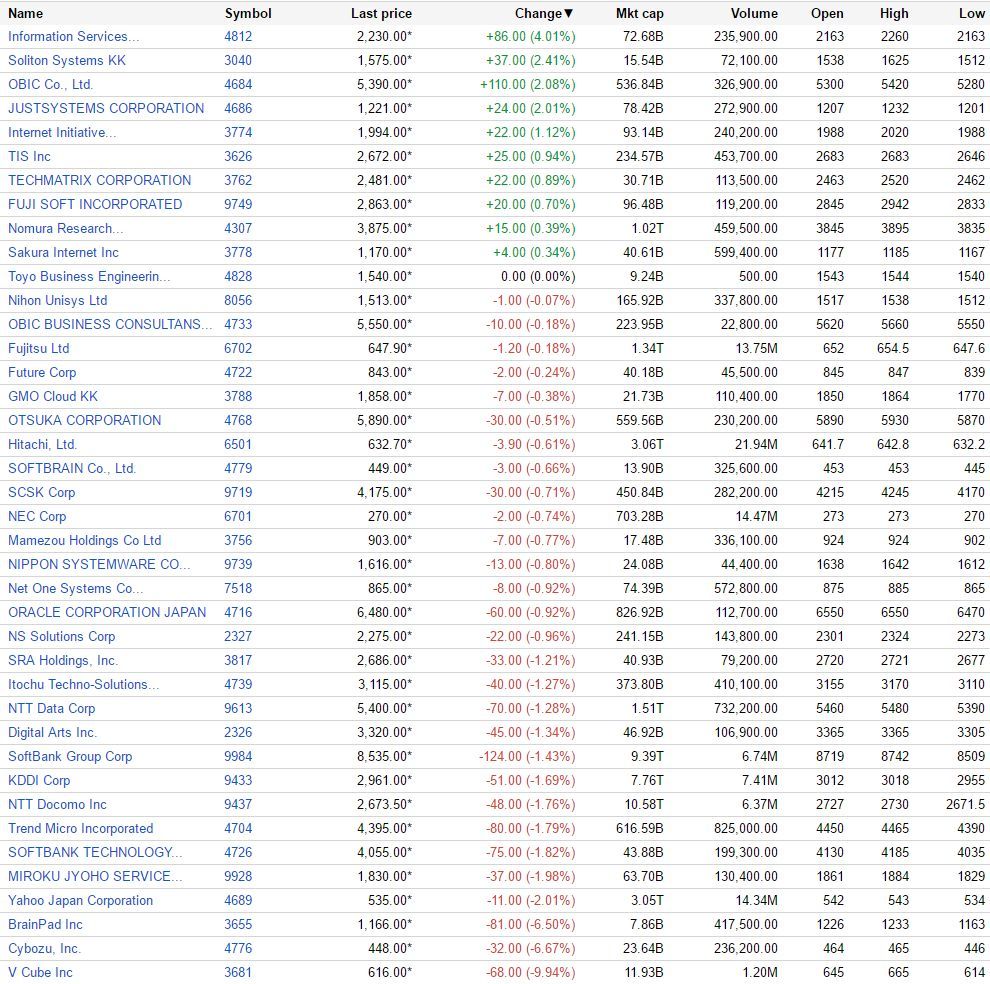This screenshot has height=984, width=990.
Task: Open the SRA Holdings, Inc. link
Action: pyautogui.click(x=63, y=661)
